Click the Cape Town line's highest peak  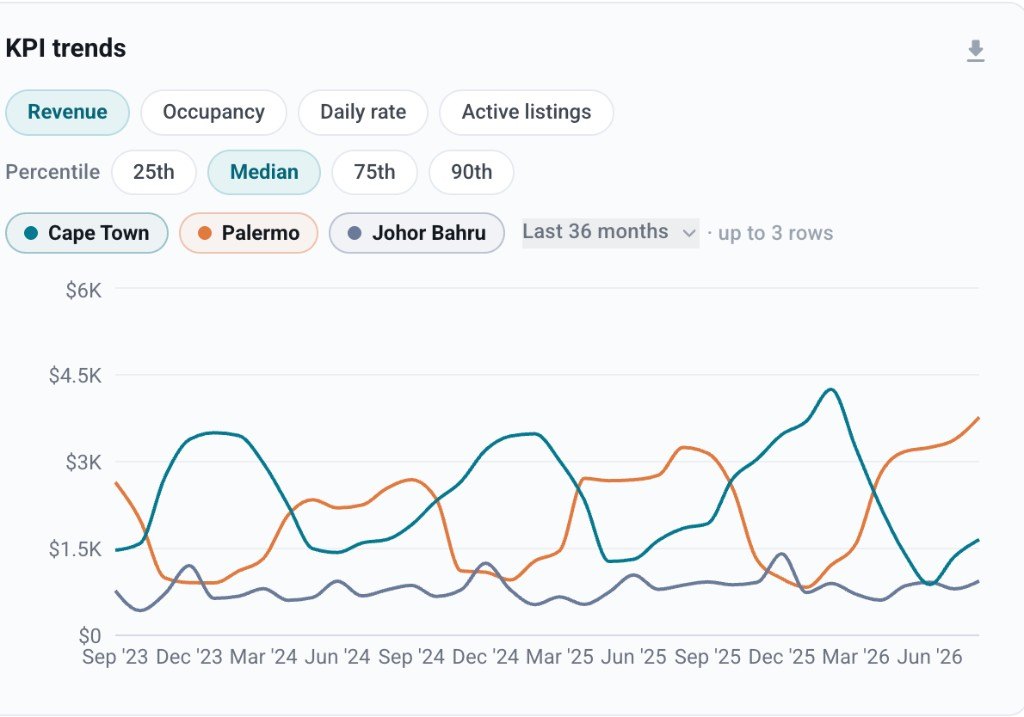point(830,390)
